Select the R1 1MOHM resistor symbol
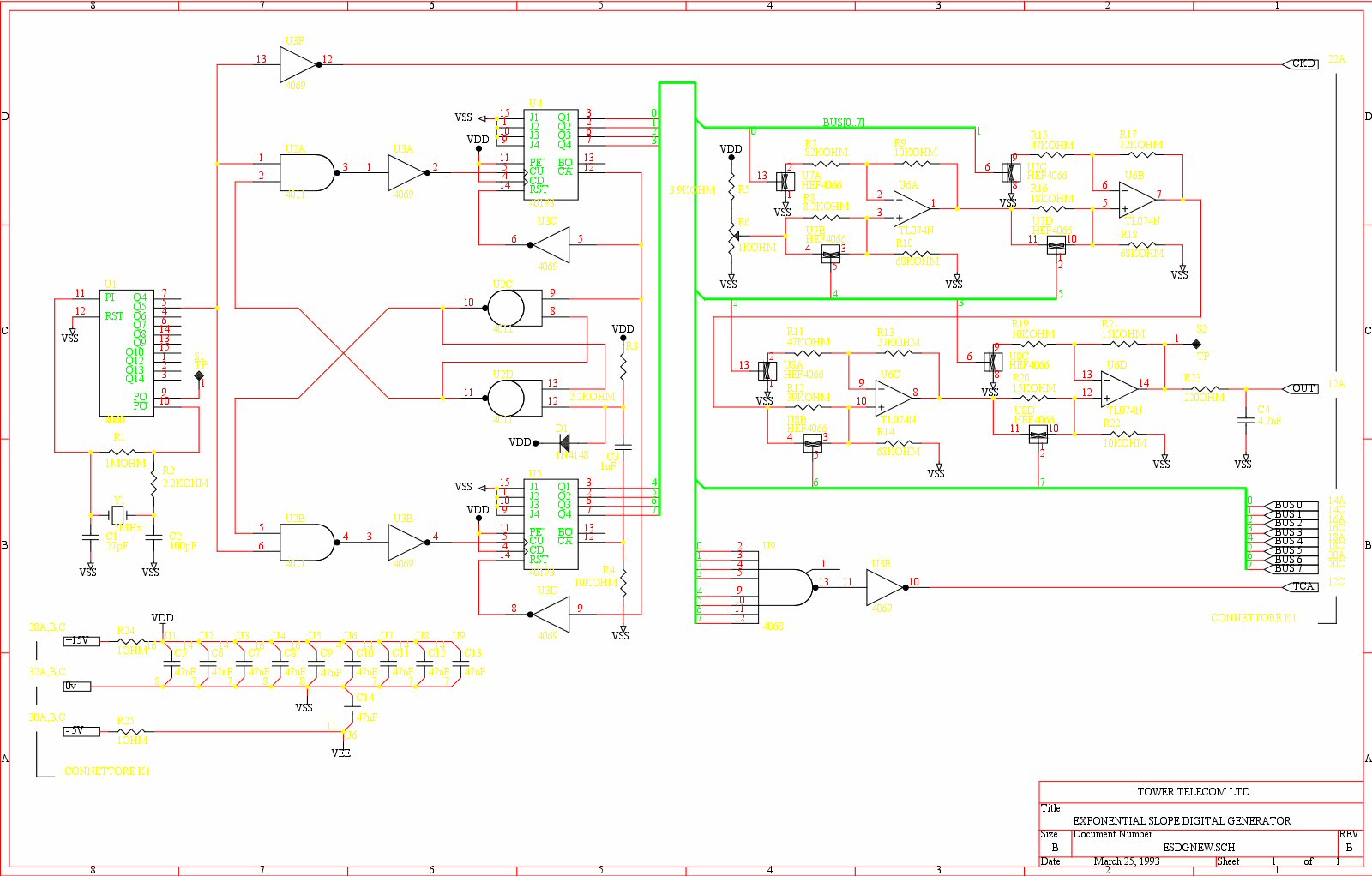Screen dimensions: 1372x876 click(123, 452)
